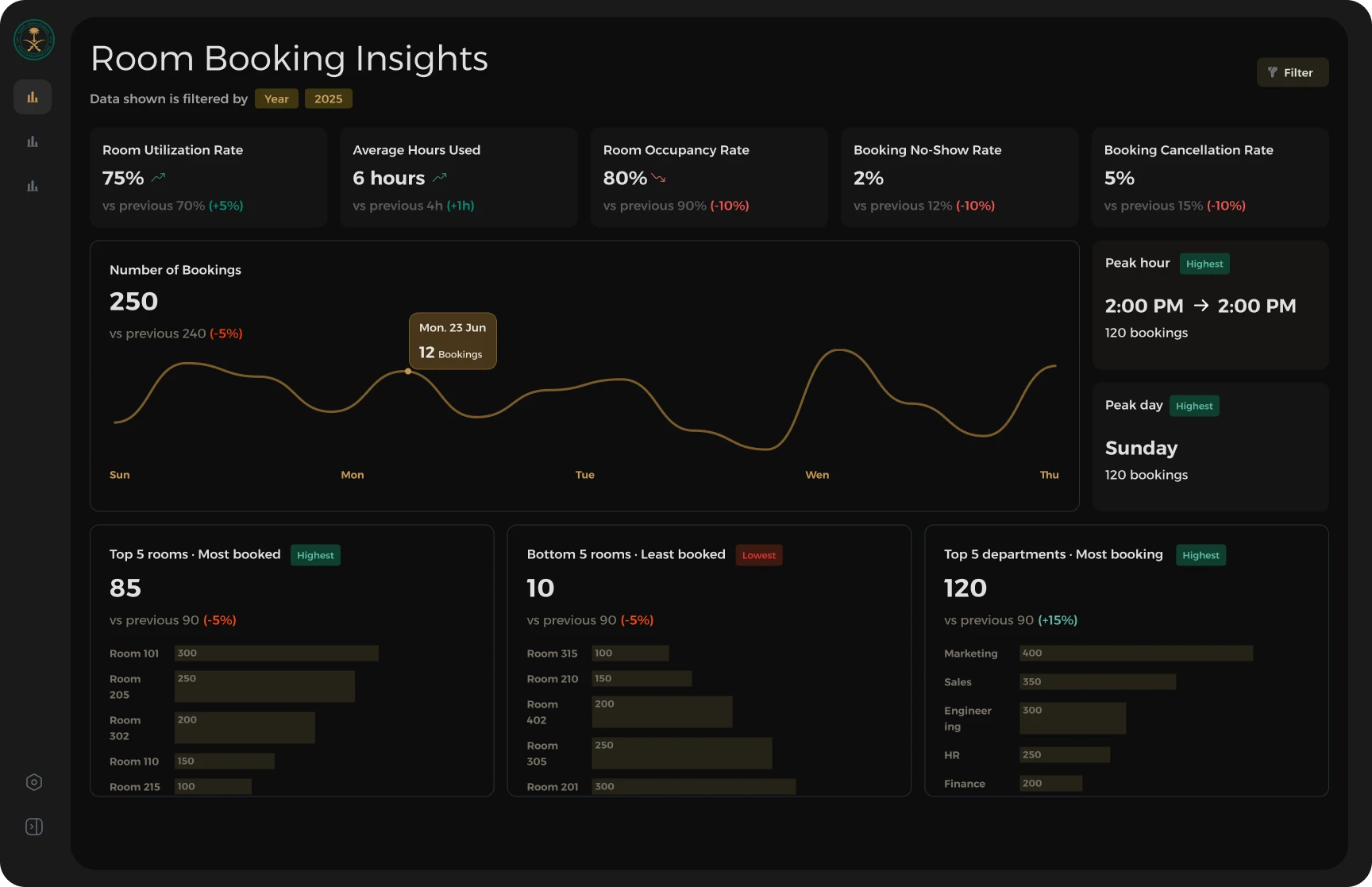
Task: Click the Lowest badge on Bottom 5 rooms
Action: [x=759, y=555]
